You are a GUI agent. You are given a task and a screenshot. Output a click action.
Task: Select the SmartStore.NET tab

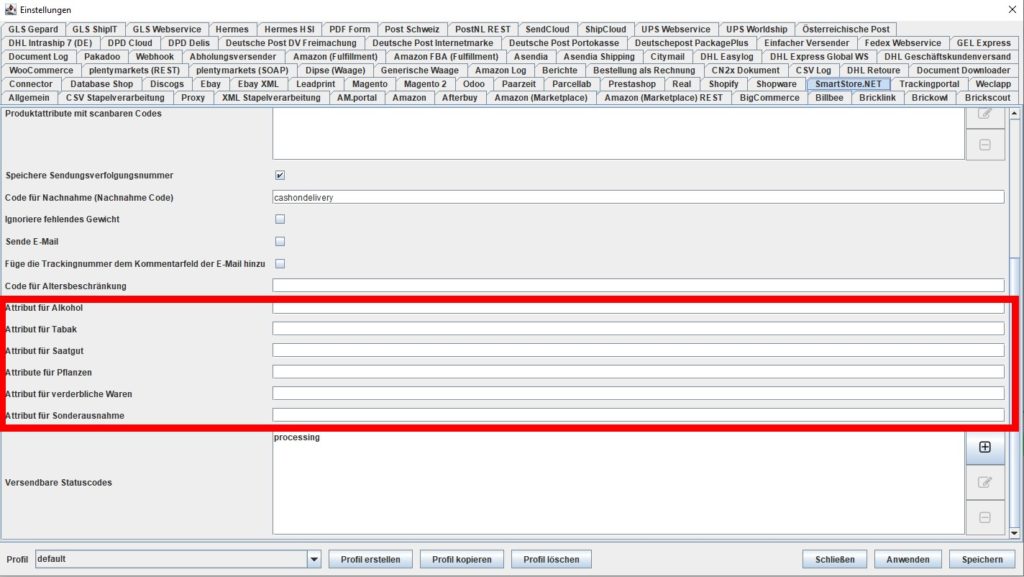point(848,84)
